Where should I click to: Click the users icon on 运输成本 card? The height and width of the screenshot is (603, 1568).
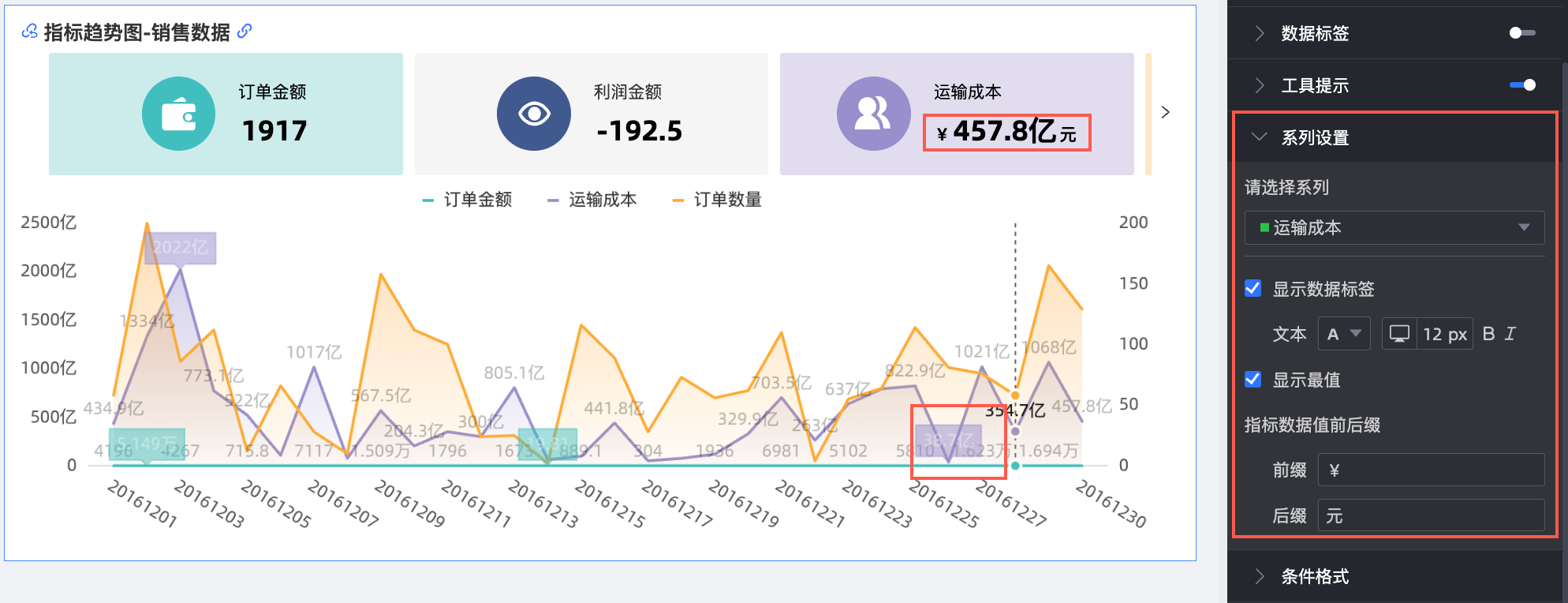pos(873,114)
